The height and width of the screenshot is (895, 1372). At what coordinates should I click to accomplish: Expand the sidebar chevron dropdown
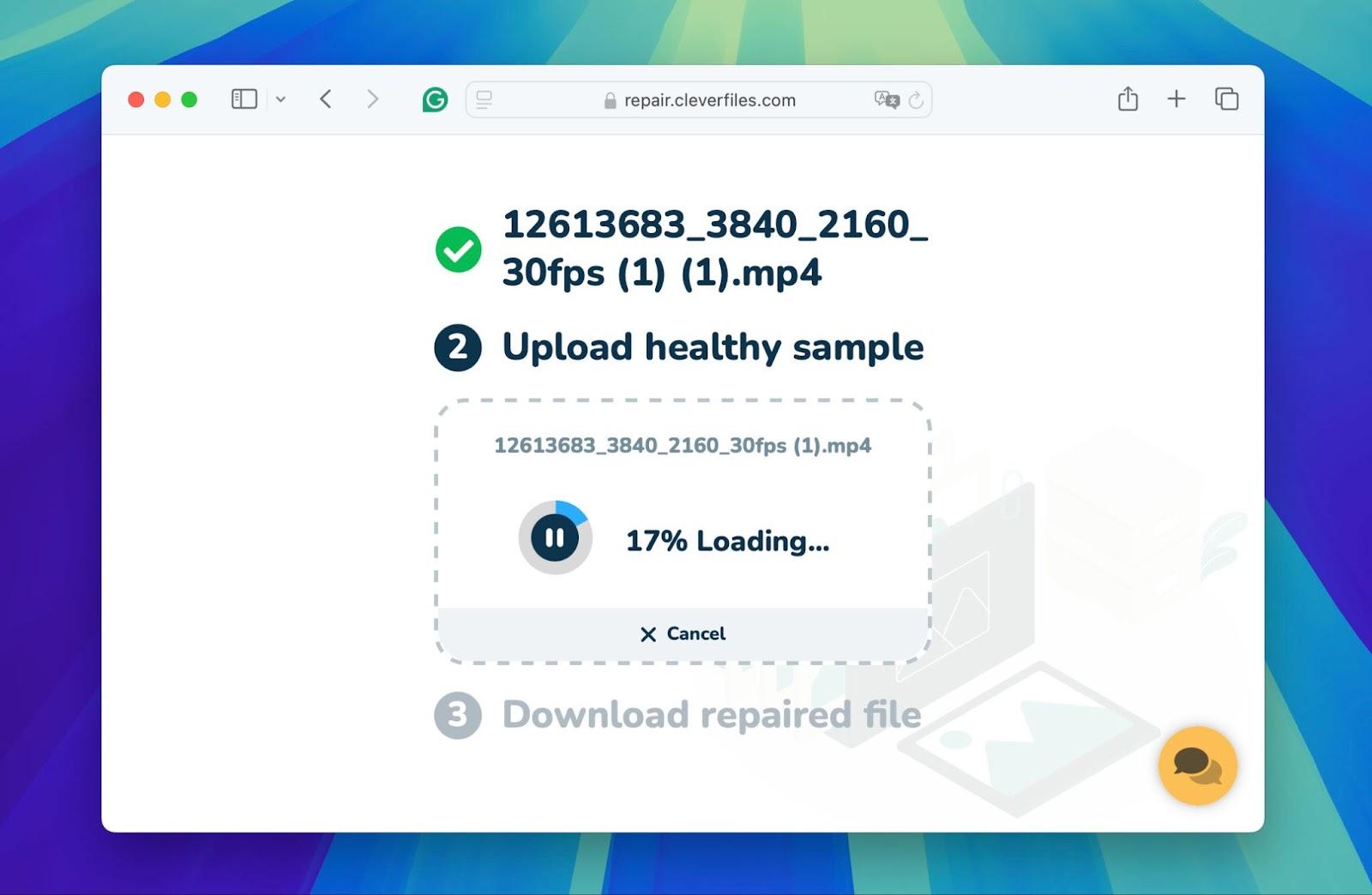pos(280,99)
